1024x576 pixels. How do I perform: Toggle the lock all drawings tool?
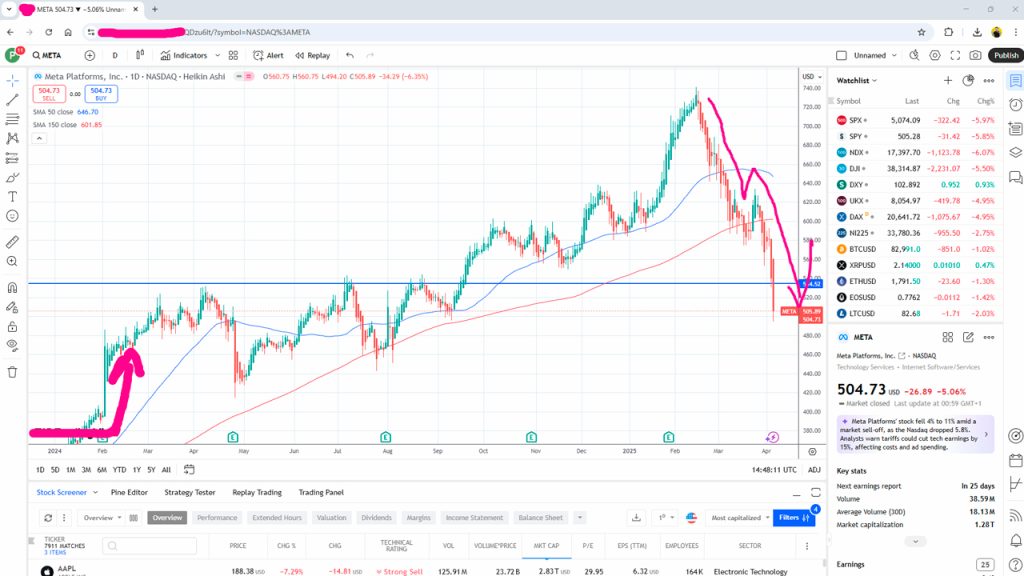click(12, 327)
